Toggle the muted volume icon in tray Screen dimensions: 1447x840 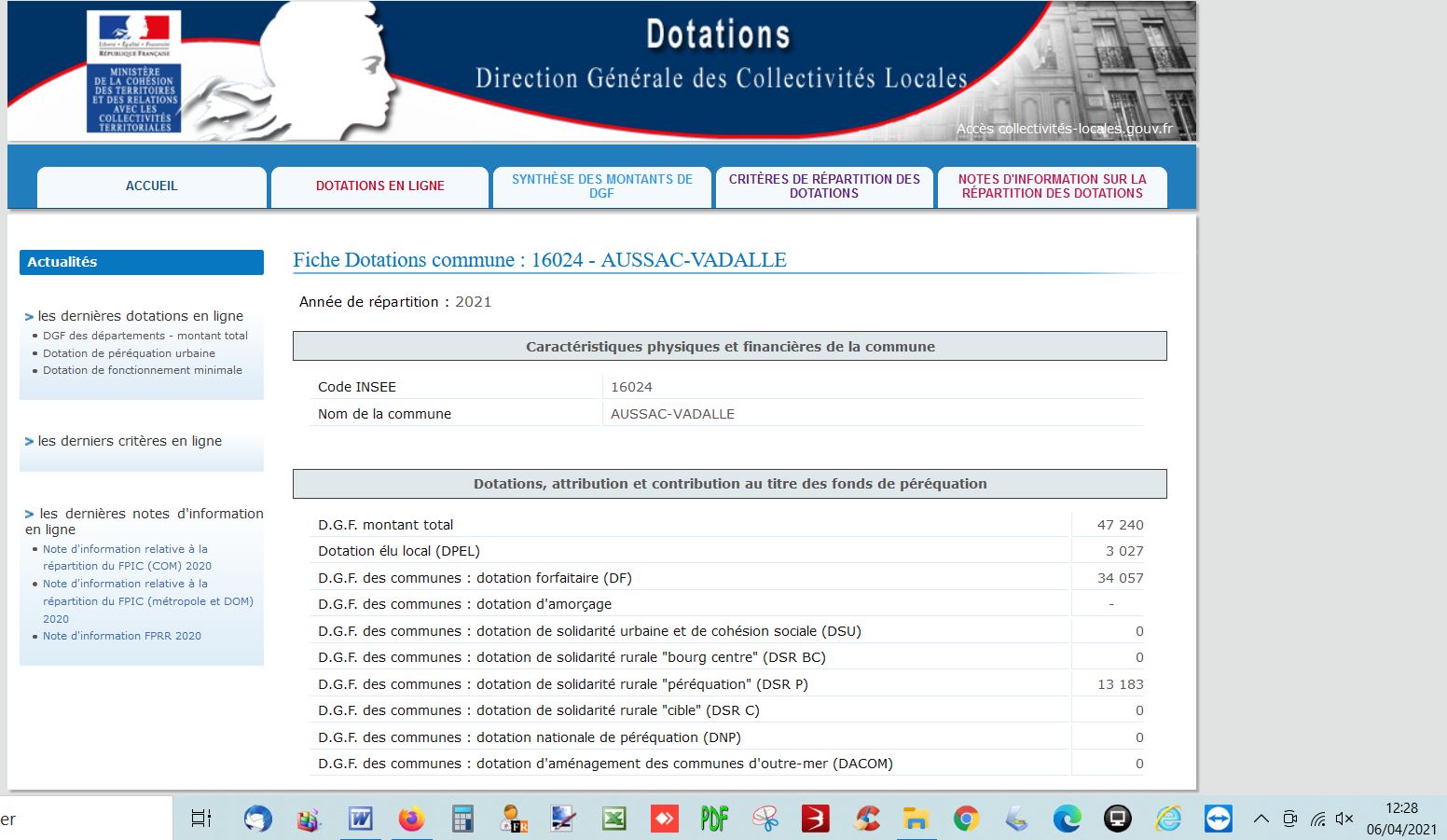click(1344, 819)
